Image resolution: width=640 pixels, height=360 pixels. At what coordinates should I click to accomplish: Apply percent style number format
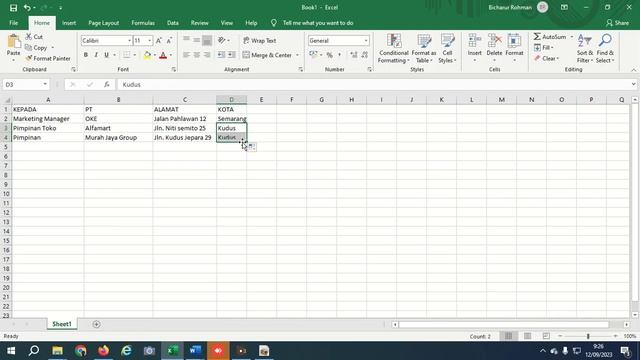click(329, 55)
